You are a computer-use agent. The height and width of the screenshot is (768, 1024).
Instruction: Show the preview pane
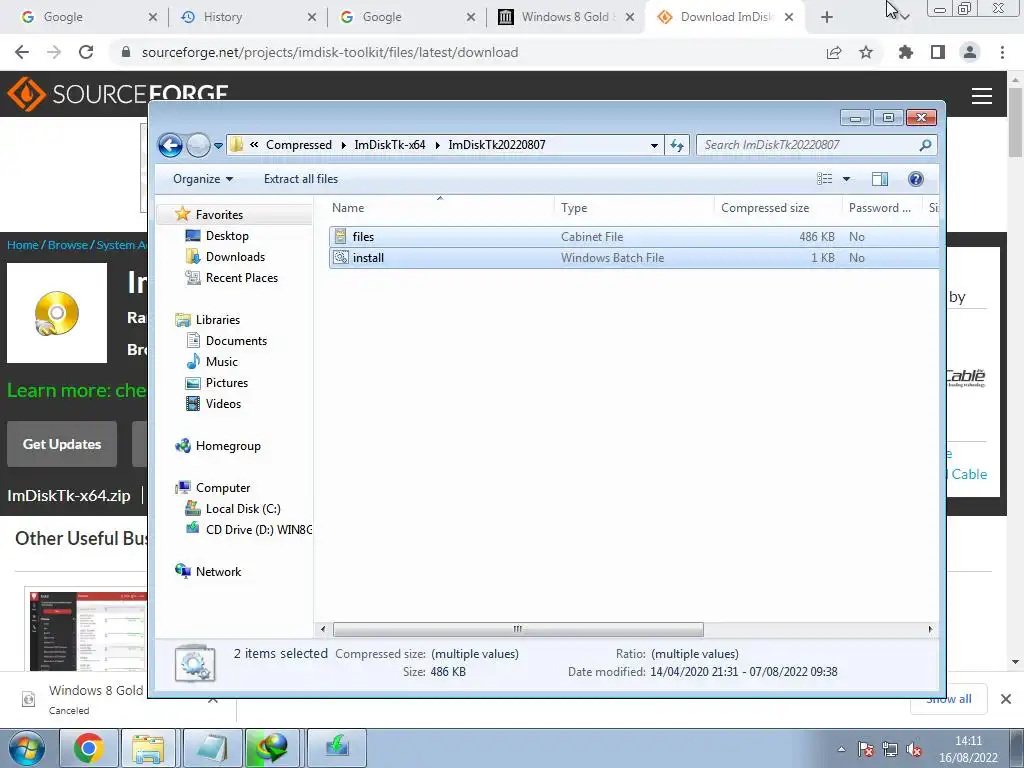[x=880, y=179]
